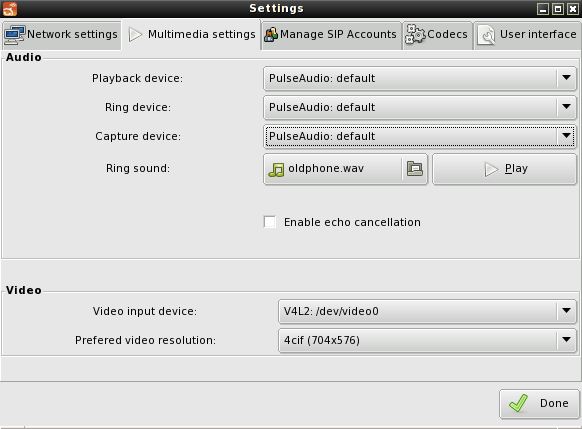
Task: Open the Video input device dropdown
Action: pos(427,311)
